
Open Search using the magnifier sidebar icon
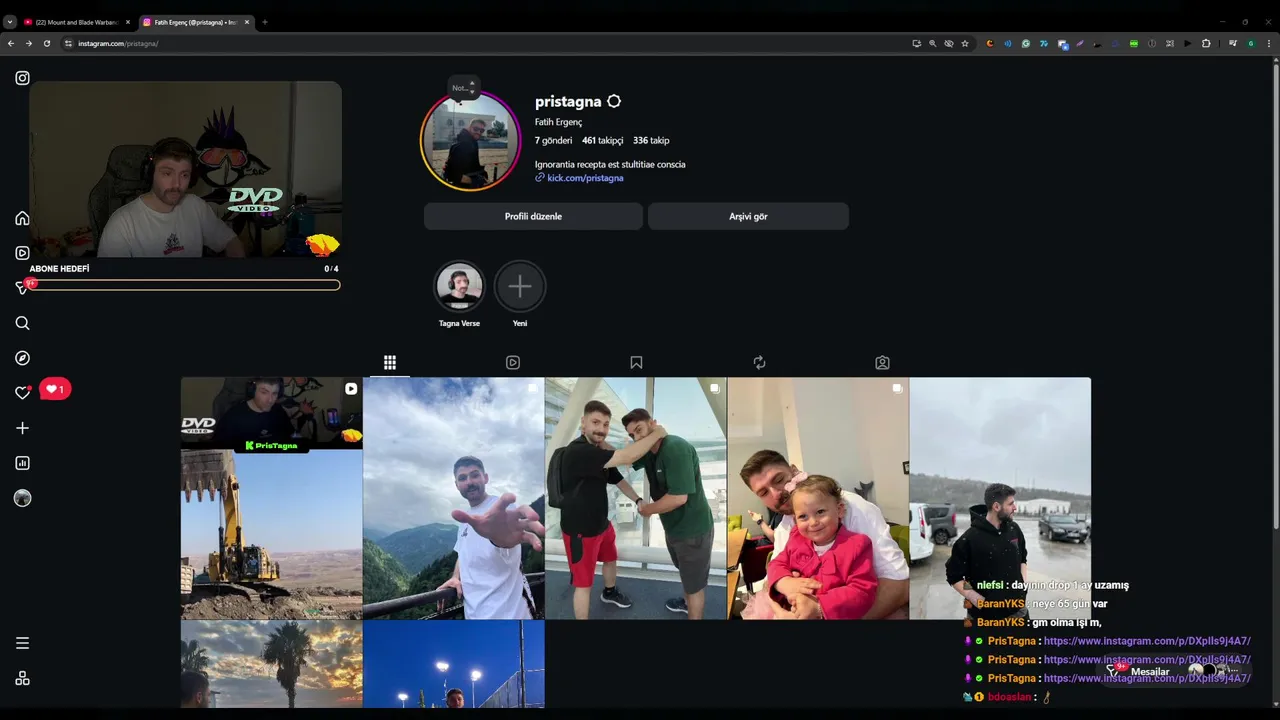22,323
